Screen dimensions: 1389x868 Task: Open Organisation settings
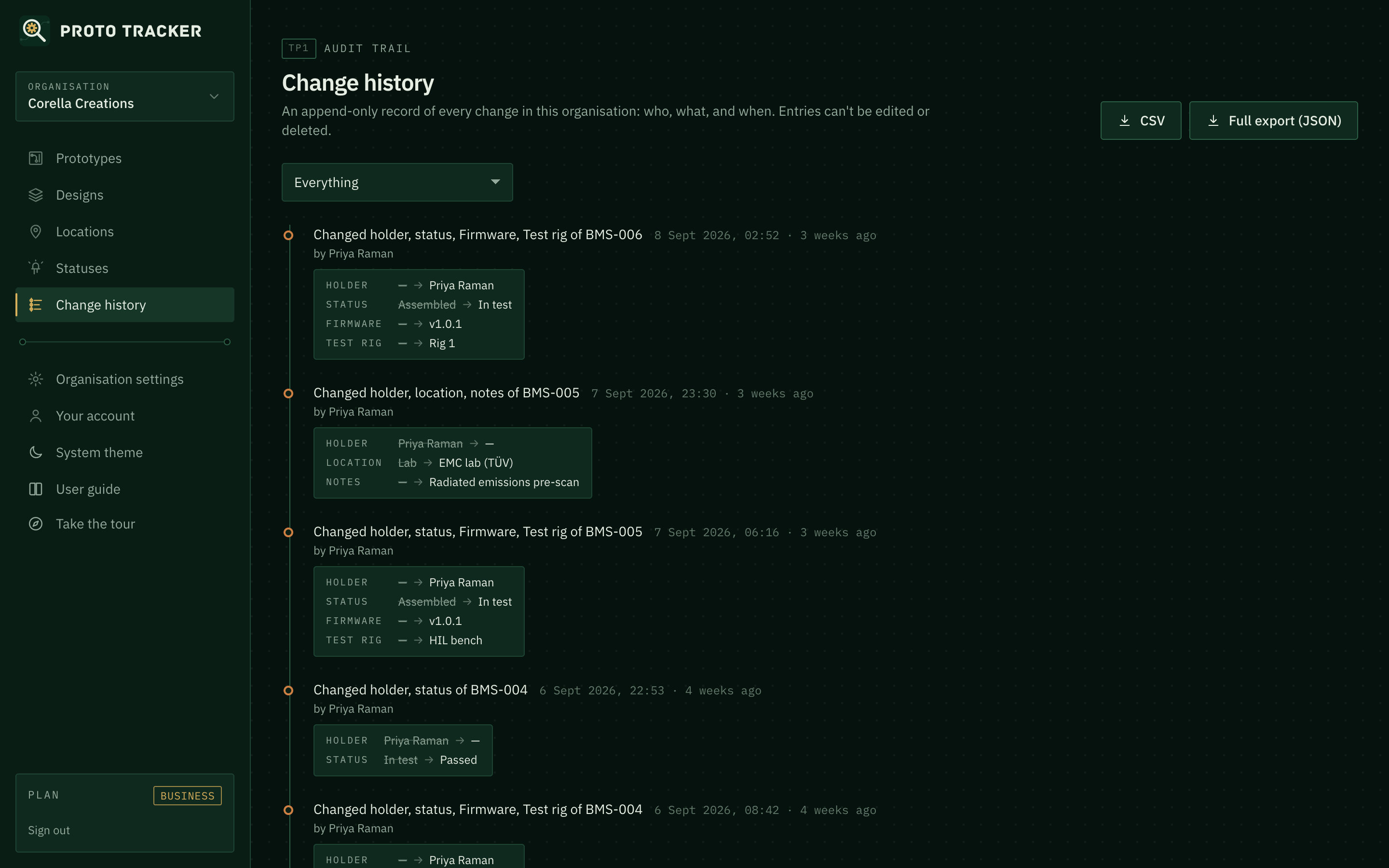(124, 379)
